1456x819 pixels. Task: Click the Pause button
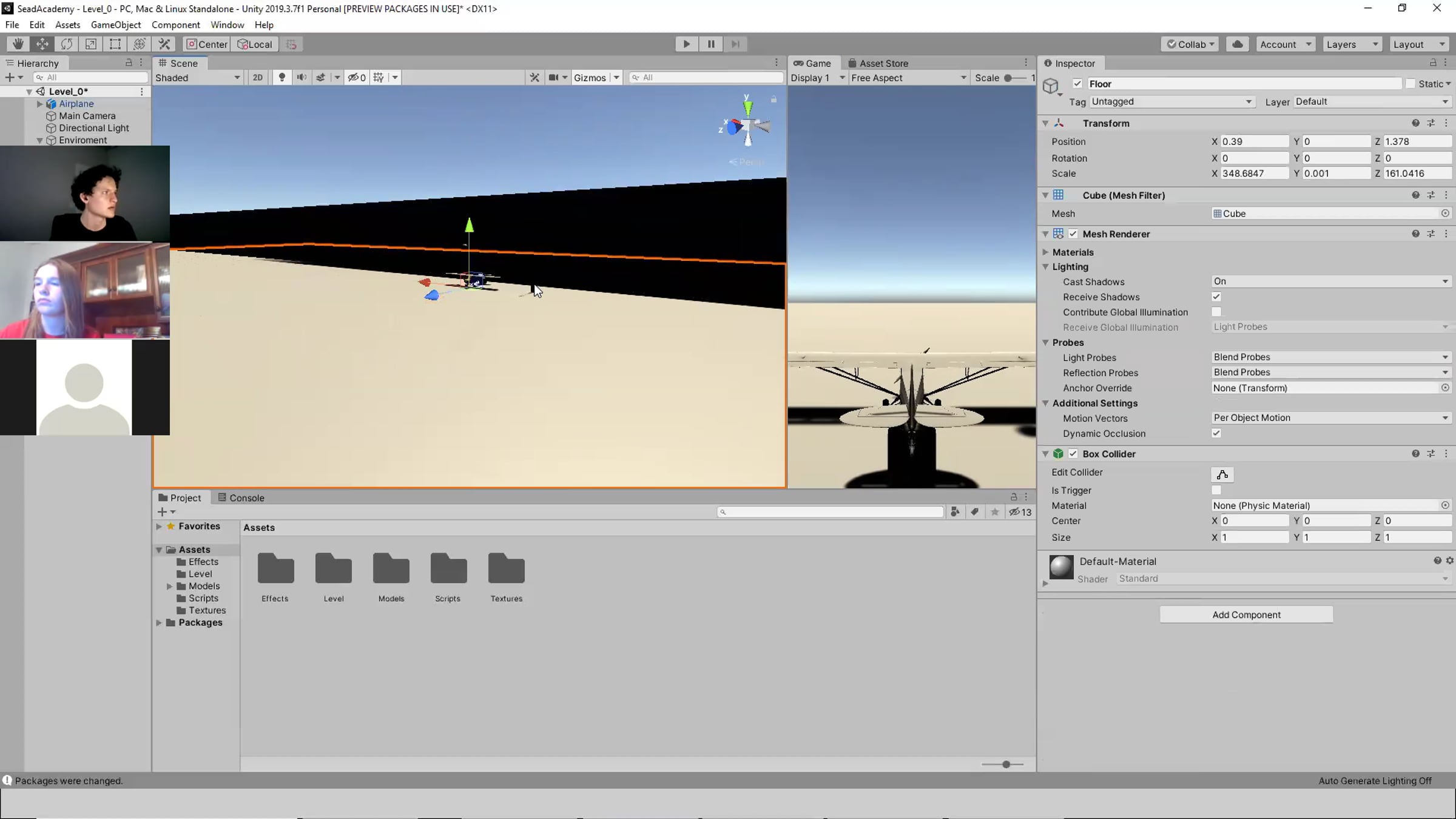(x=711, y=44)
